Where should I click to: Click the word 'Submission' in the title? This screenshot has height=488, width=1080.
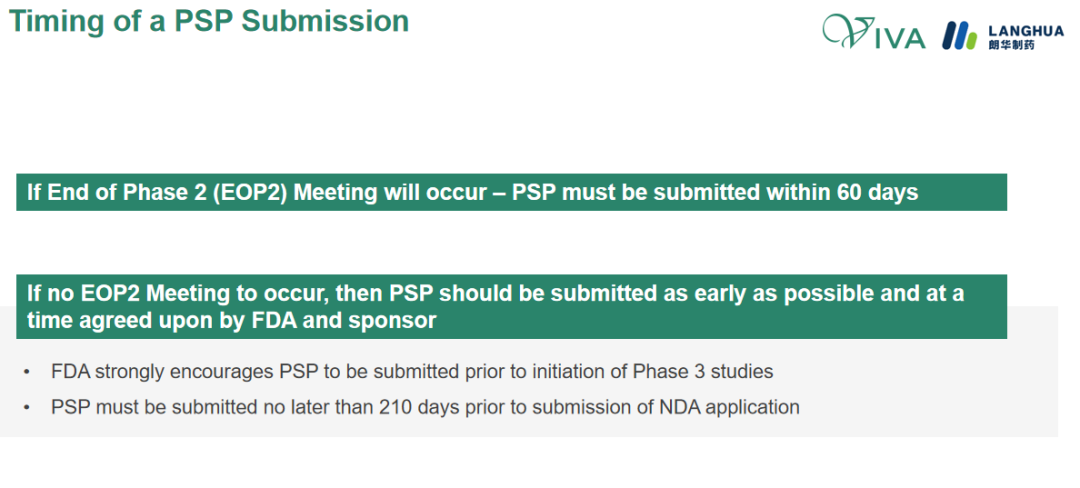(x=325, y=21)
